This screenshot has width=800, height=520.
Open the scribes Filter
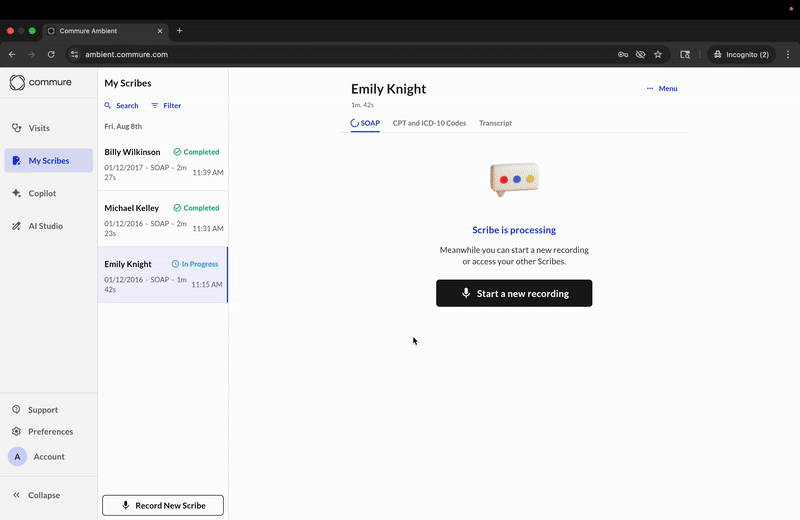(166, 106)
